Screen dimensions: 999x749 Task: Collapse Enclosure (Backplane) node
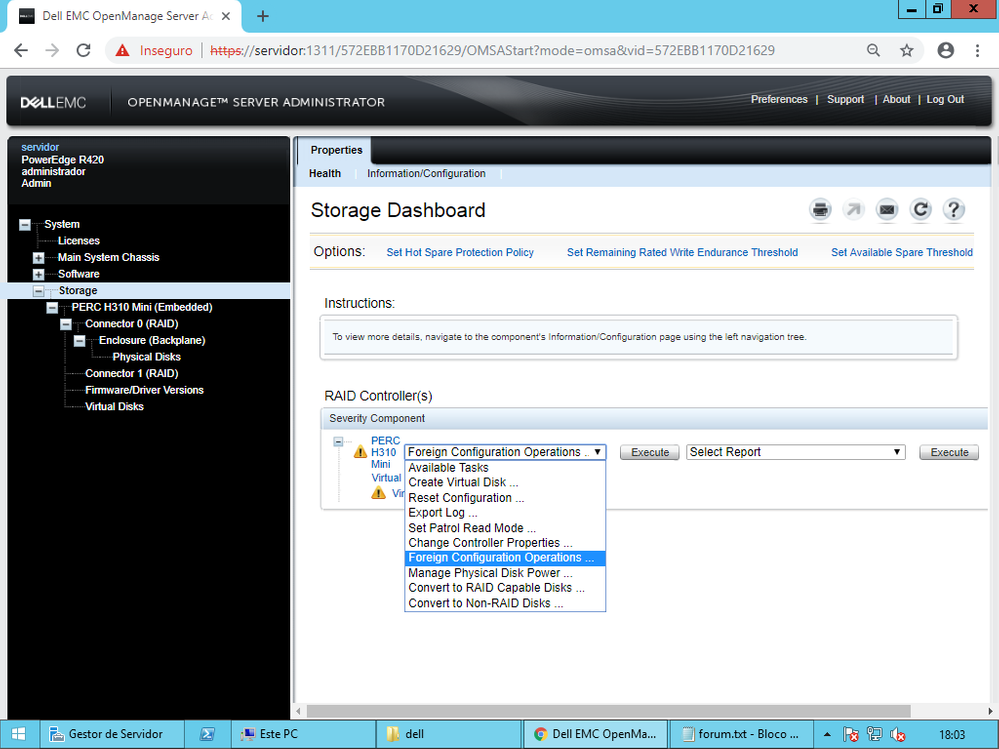pos(80,341)
